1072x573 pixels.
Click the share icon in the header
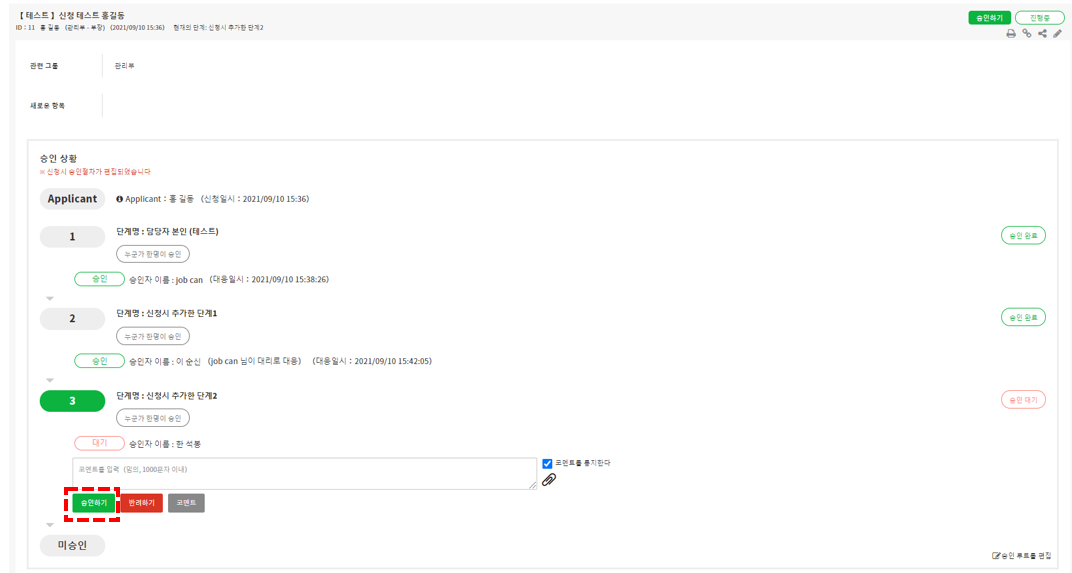pyautogui.click(x=1042, y=34)
